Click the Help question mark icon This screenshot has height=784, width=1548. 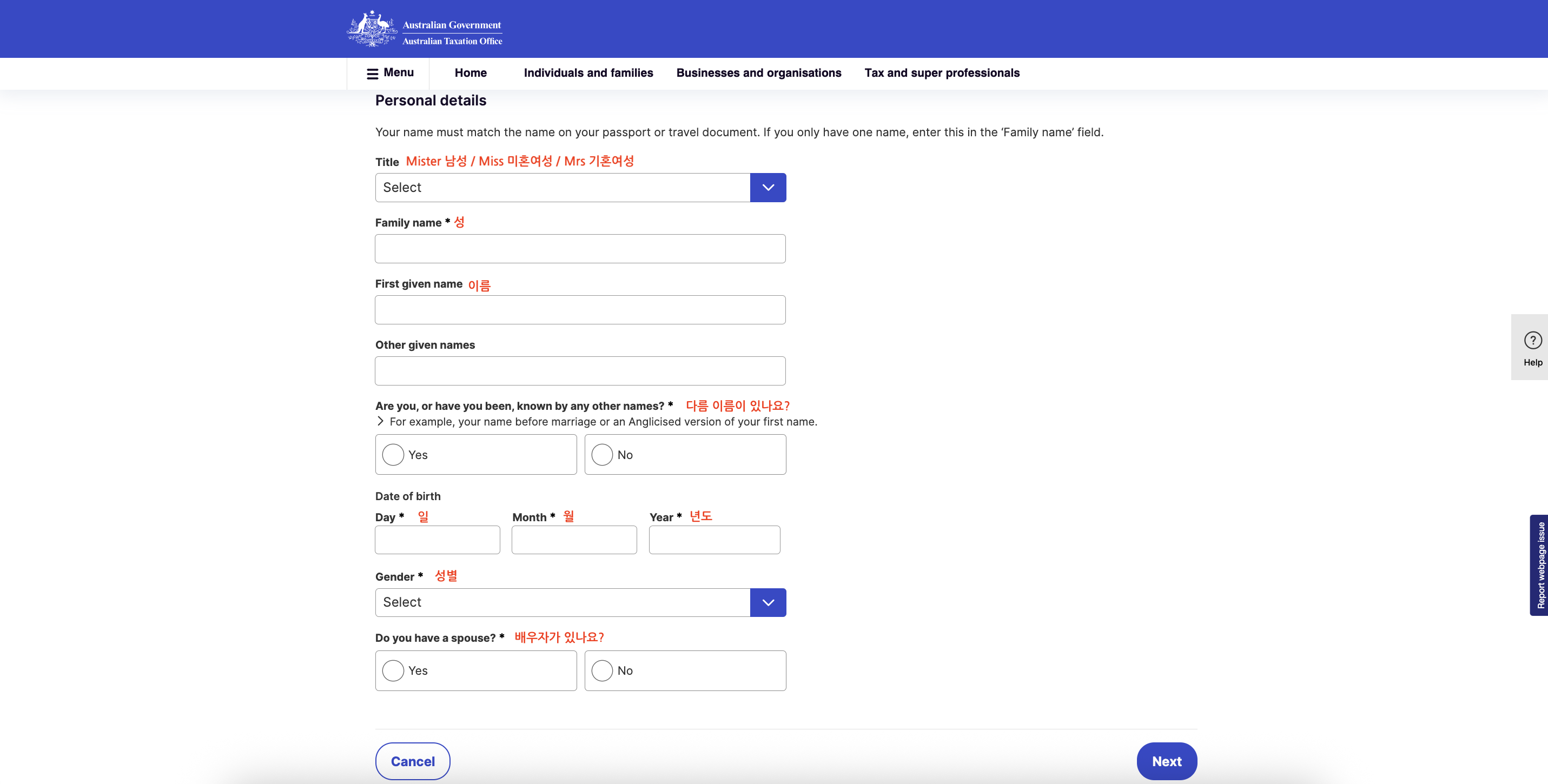point(1532,341)
